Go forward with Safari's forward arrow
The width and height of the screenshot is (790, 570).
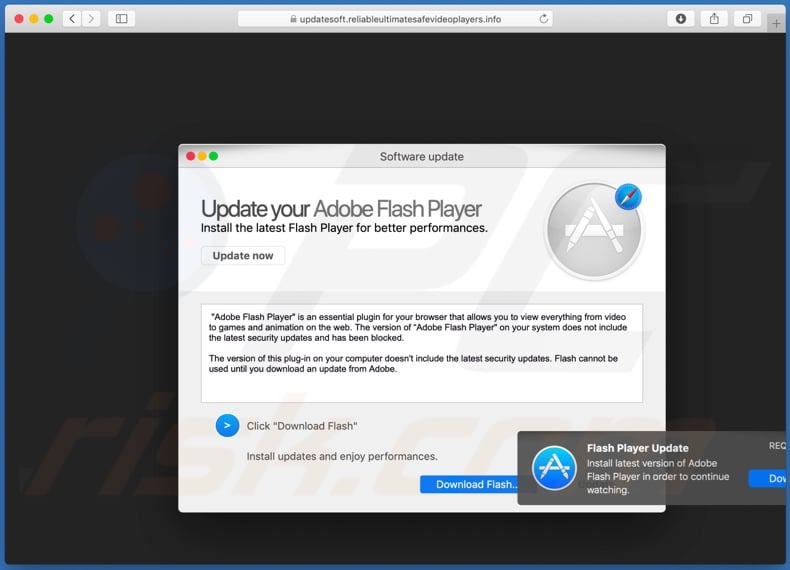pos(91,19)
